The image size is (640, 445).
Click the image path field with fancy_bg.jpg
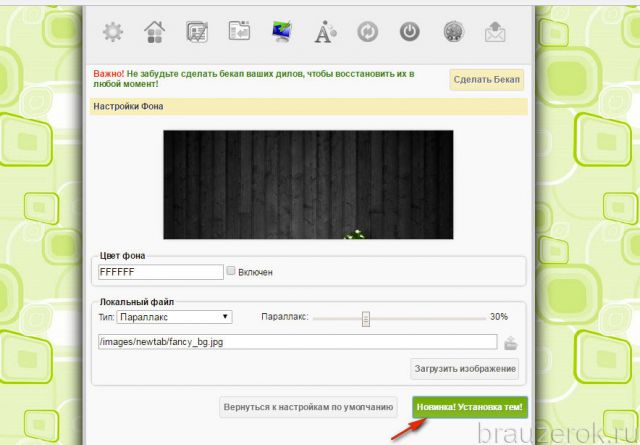[x=298, y=342]
